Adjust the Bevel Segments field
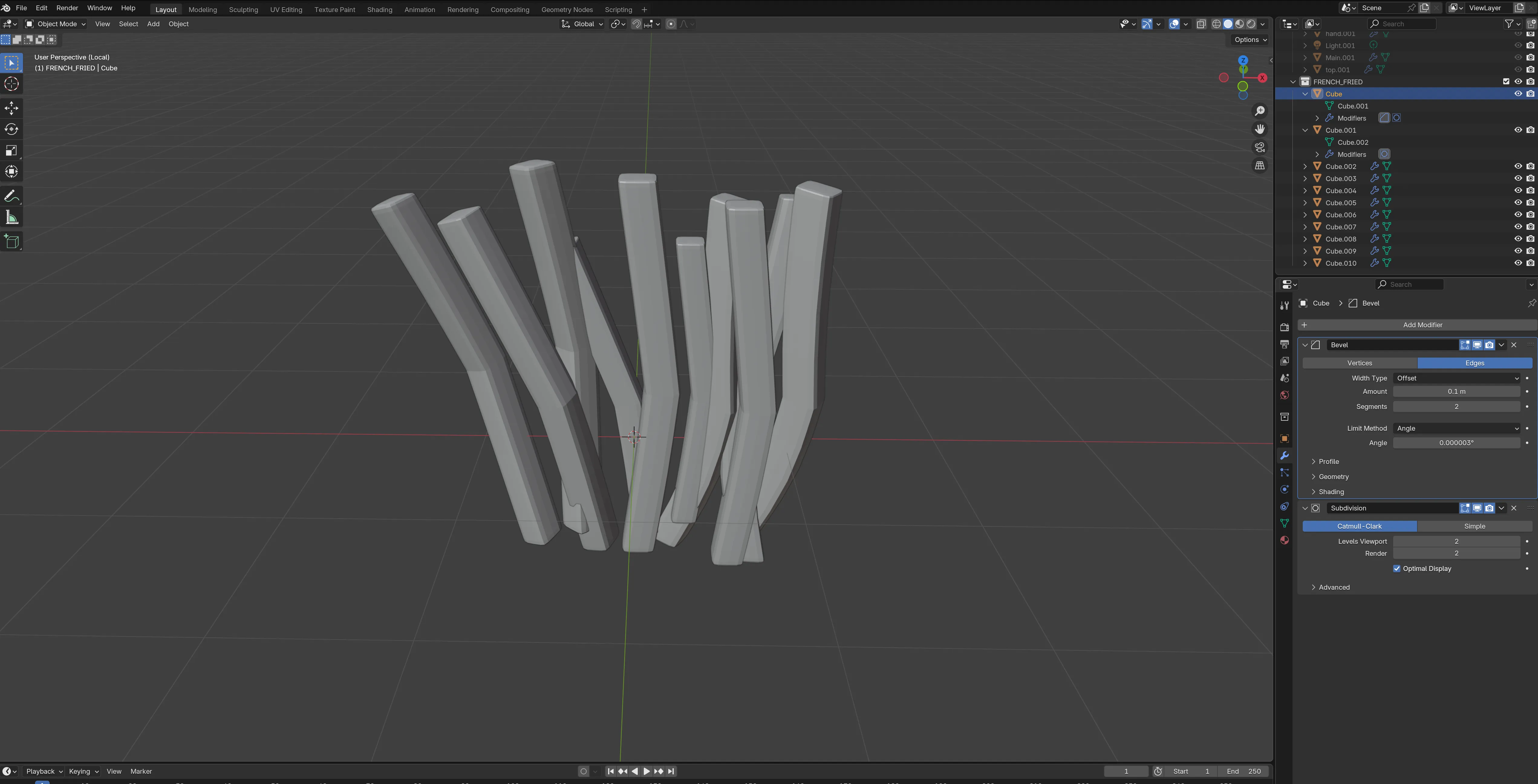 tap(1457, 407)
